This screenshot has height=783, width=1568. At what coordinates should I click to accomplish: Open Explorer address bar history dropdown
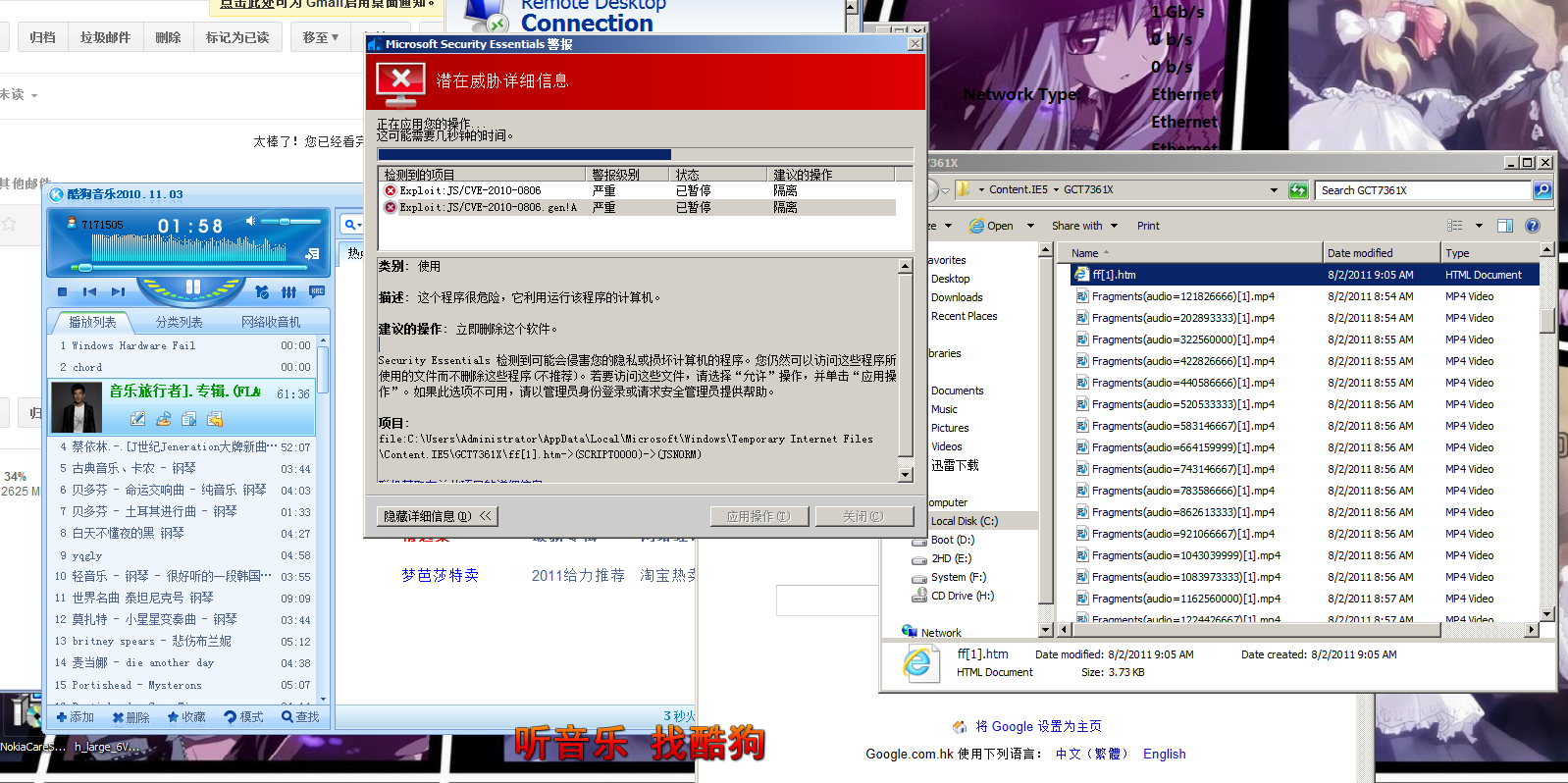pyautogui.click(x=1274, y=190)
